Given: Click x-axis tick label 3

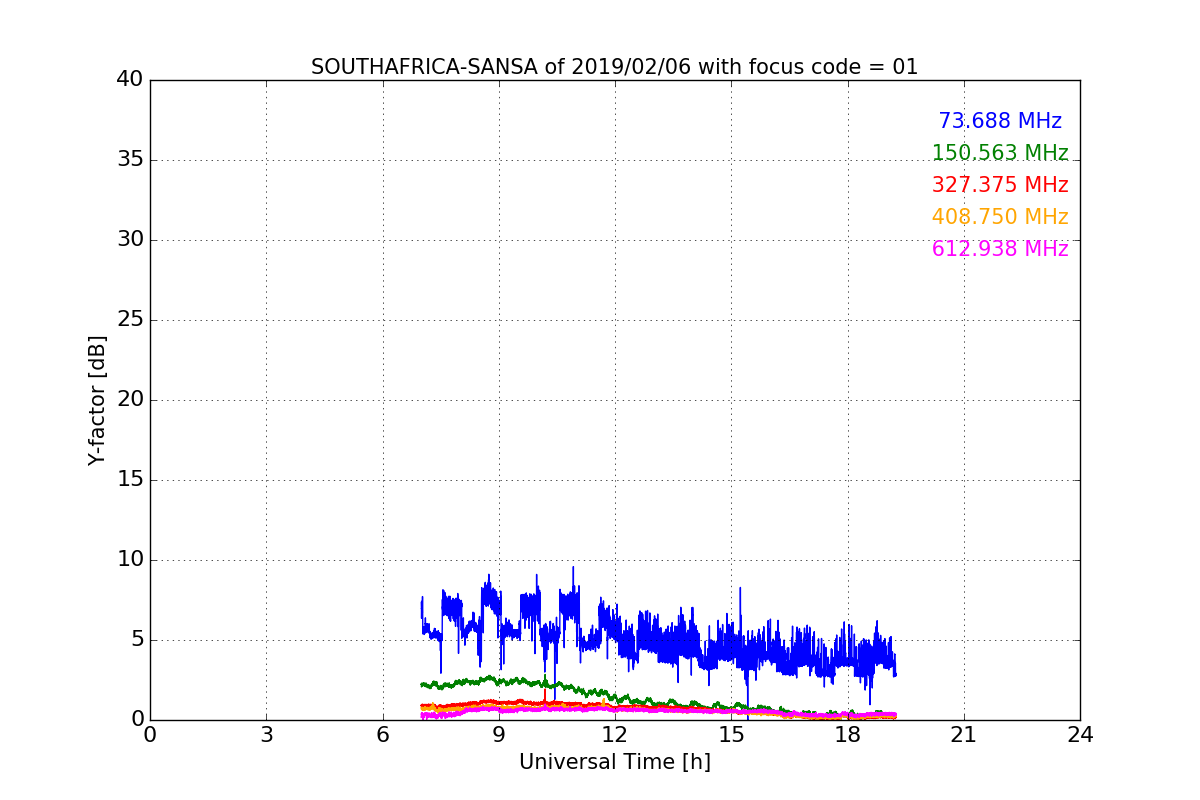Looking at the screenshot, I should coord(266,735).
